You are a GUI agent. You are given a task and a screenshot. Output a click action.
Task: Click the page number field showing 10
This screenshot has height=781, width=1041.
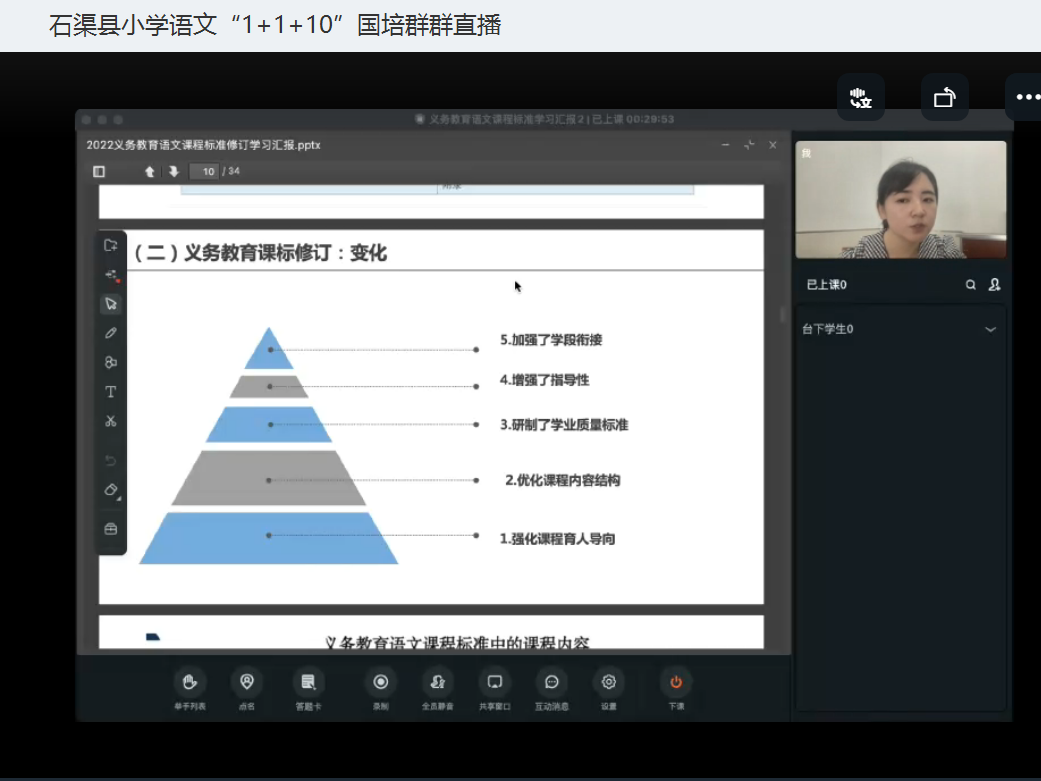[207, 172]
